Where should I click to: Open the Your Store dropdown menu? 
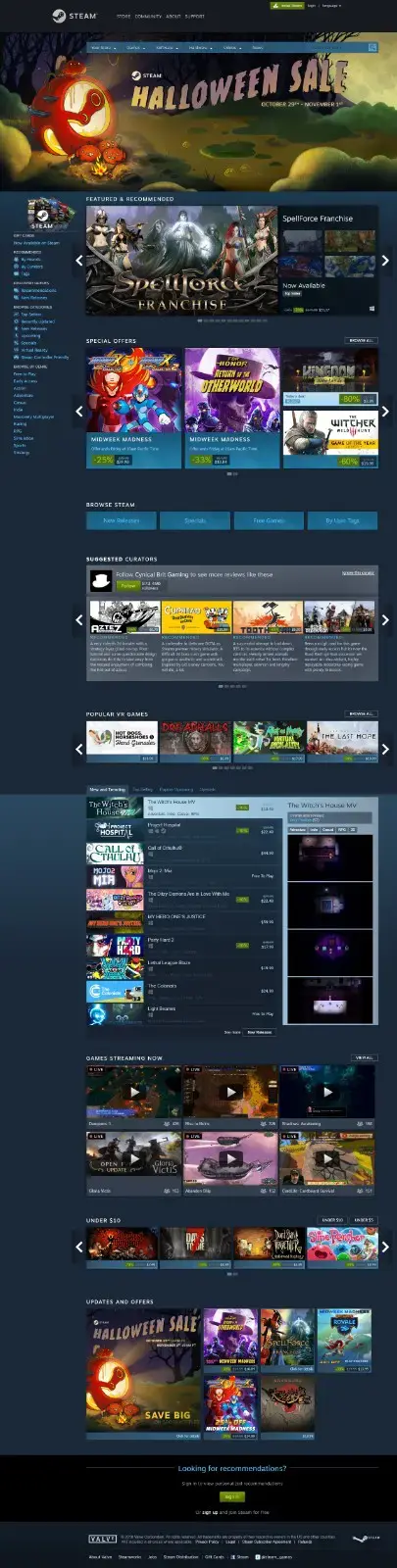[101, 47]
